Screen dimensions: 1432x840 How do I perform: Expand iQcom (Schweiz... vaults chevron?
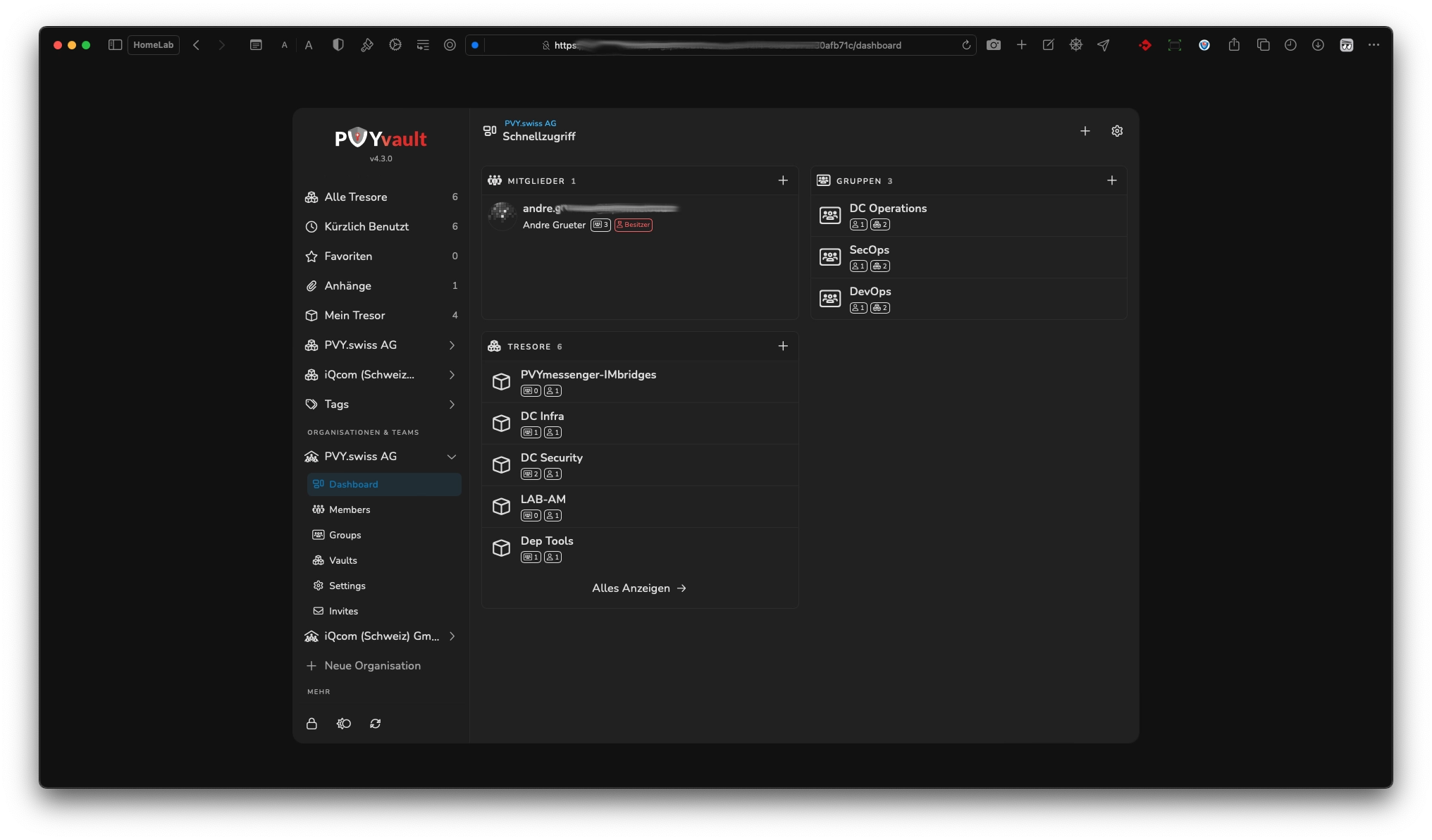click(x=452, y=375)
